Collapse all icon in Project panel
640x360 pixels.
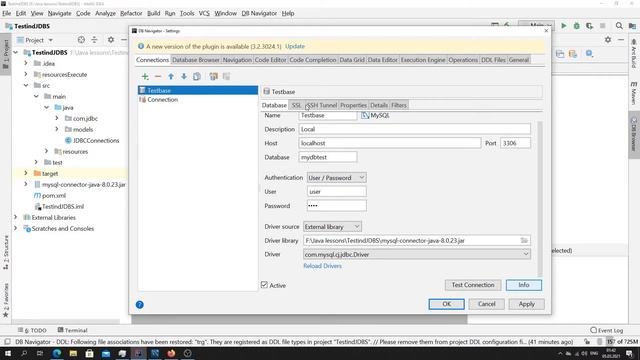[x=94, y=40]
